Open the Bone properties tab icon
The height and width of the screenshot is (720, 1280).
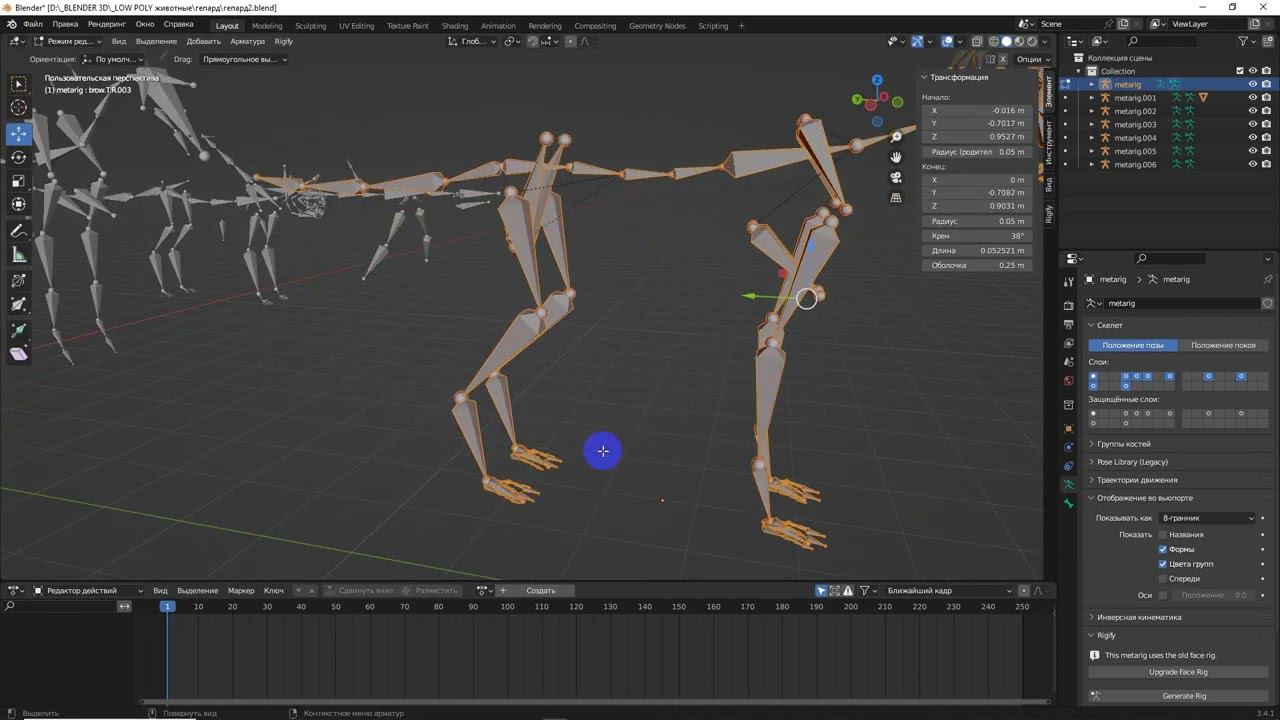click(1069, 503)
